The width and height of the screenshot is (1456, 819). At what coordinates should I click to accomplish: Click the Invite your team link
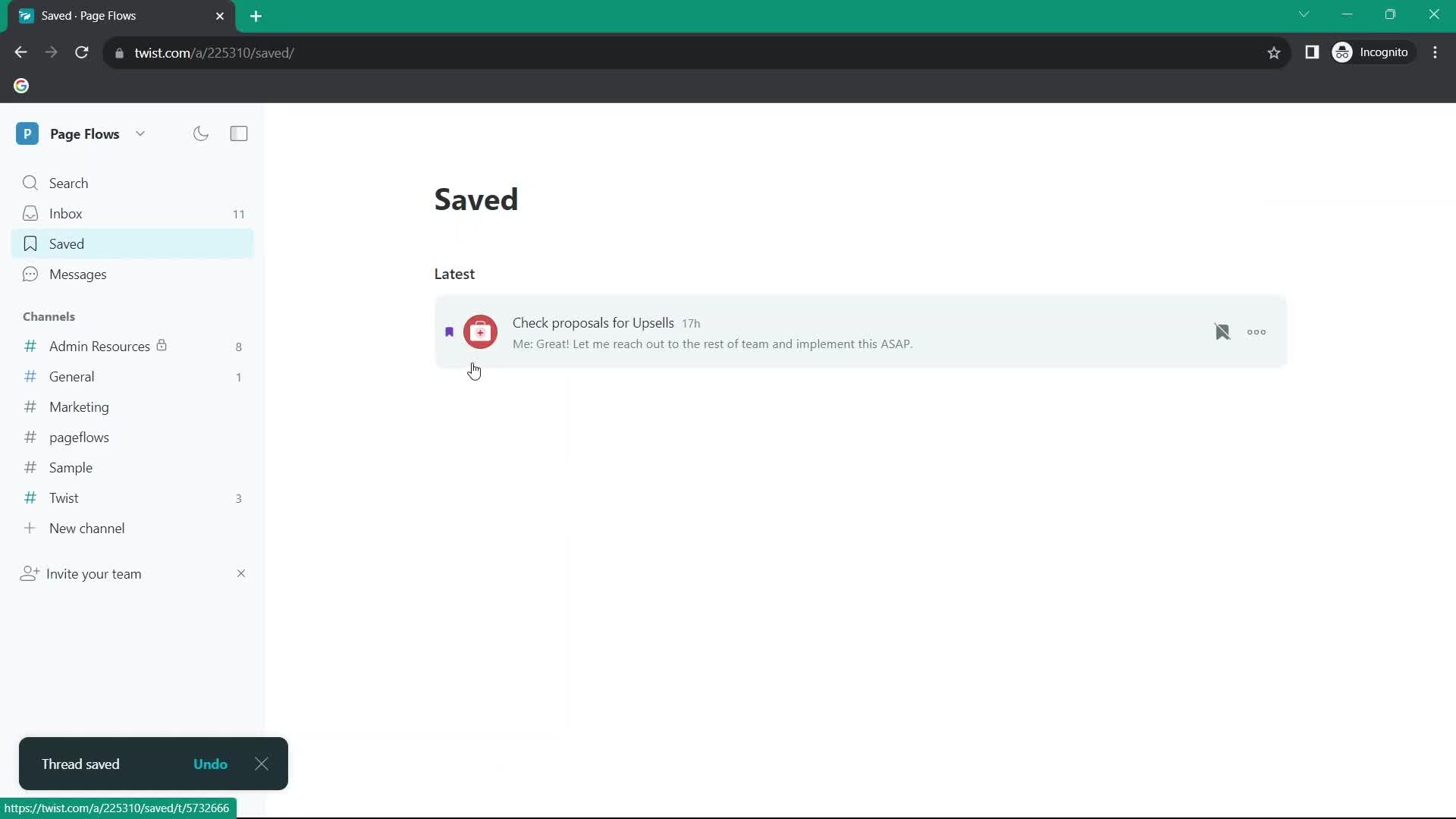[x=94, y=573]
